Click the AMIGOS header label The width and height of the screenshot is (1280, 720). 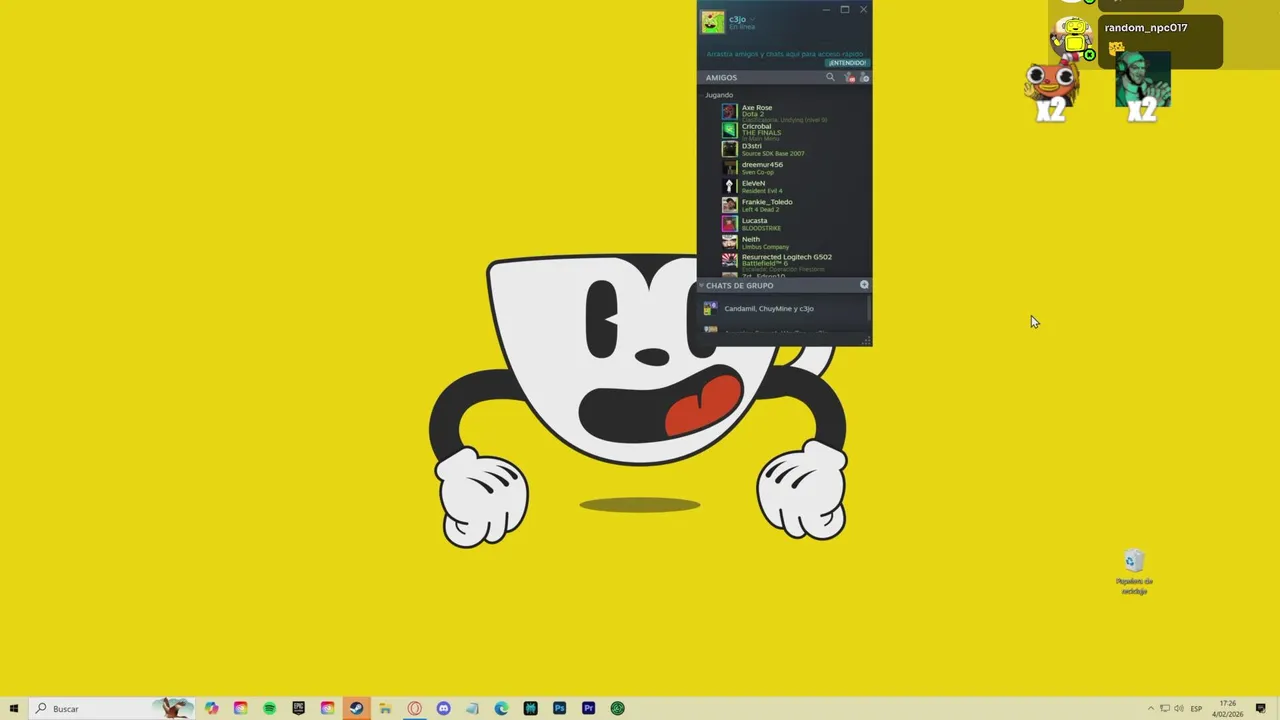click(721, 78)
